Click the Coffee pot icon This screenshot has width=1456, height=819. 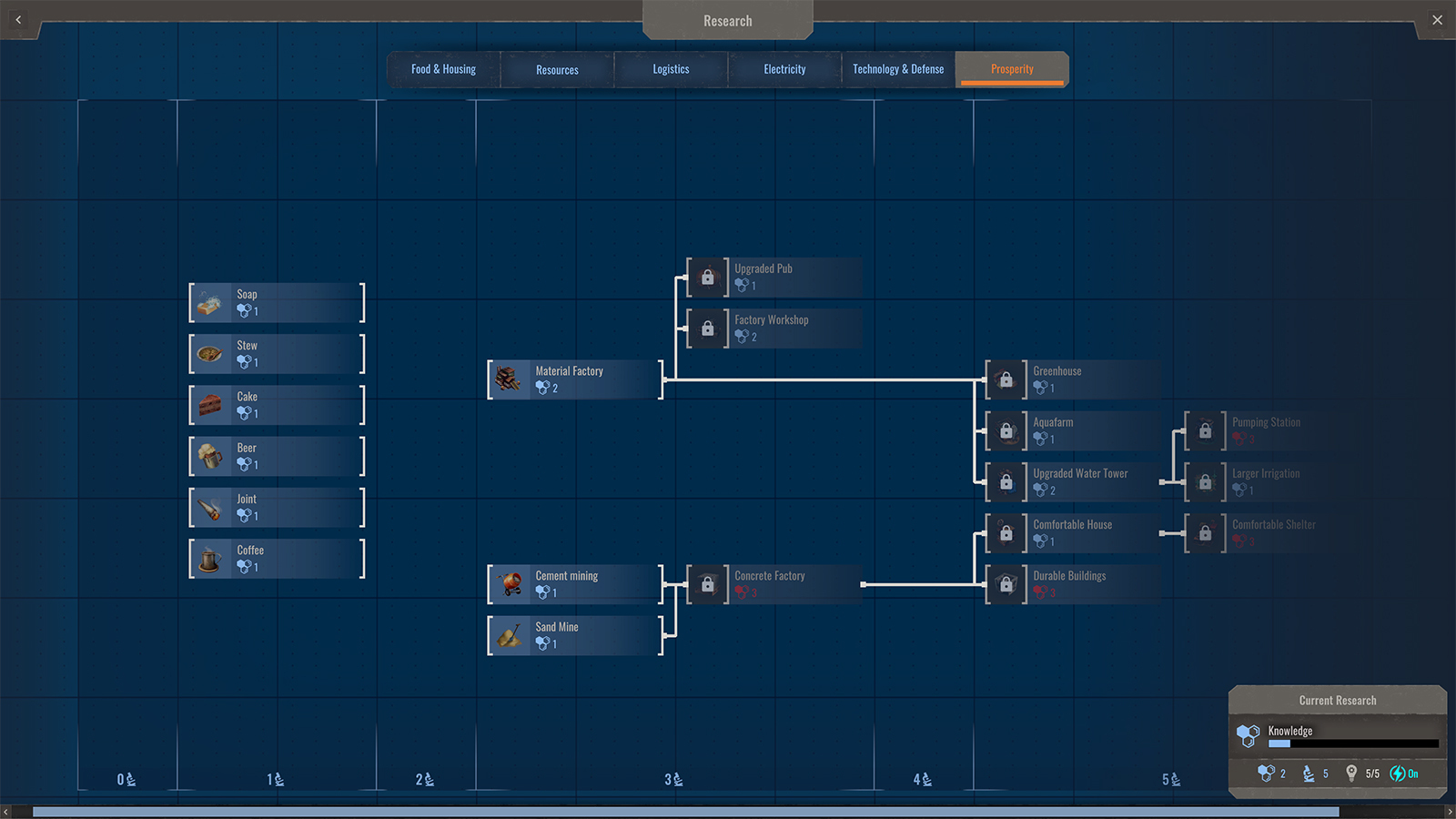point(210,559)
